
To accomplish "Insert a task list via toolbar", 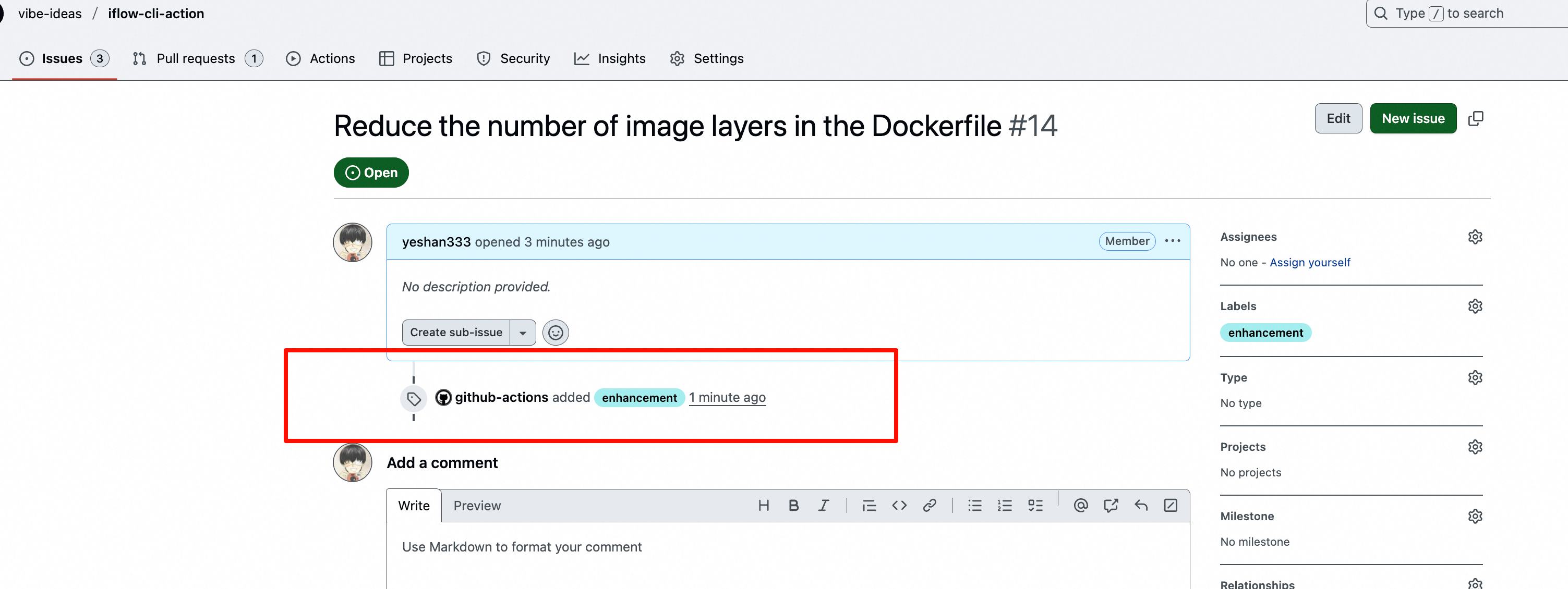I will [x=1035, y=505].
